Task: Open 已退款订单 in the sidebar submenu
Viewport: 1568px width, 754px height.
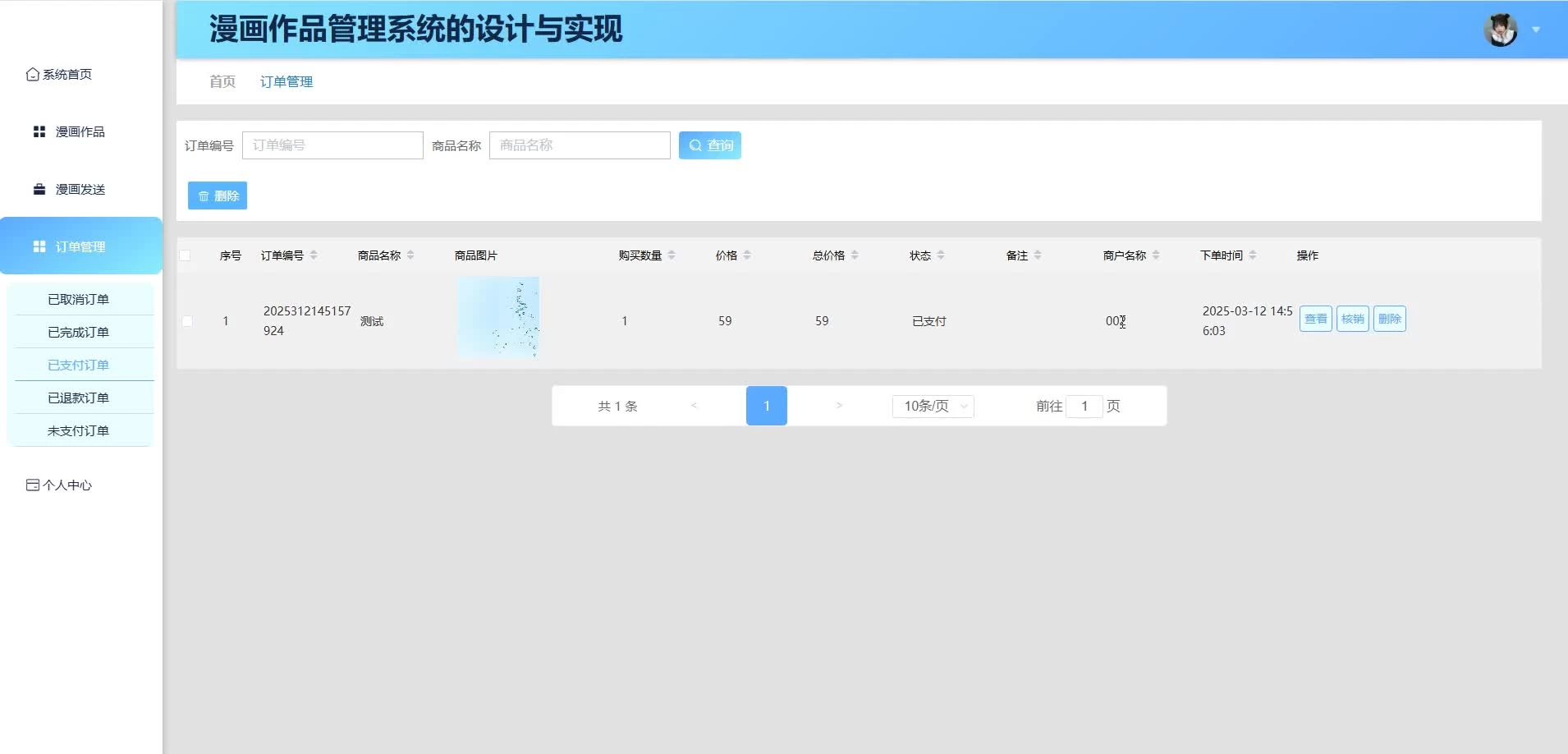Action: click(x=79, y=398)
